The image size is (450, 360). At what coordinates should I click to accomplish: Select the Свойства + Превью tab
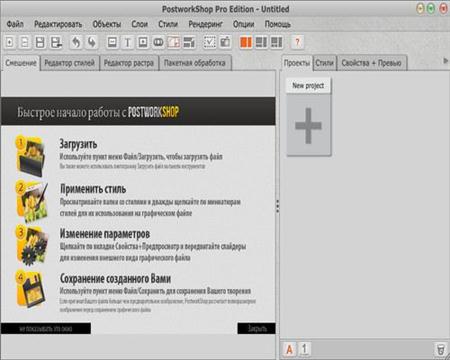coord(372,63)
